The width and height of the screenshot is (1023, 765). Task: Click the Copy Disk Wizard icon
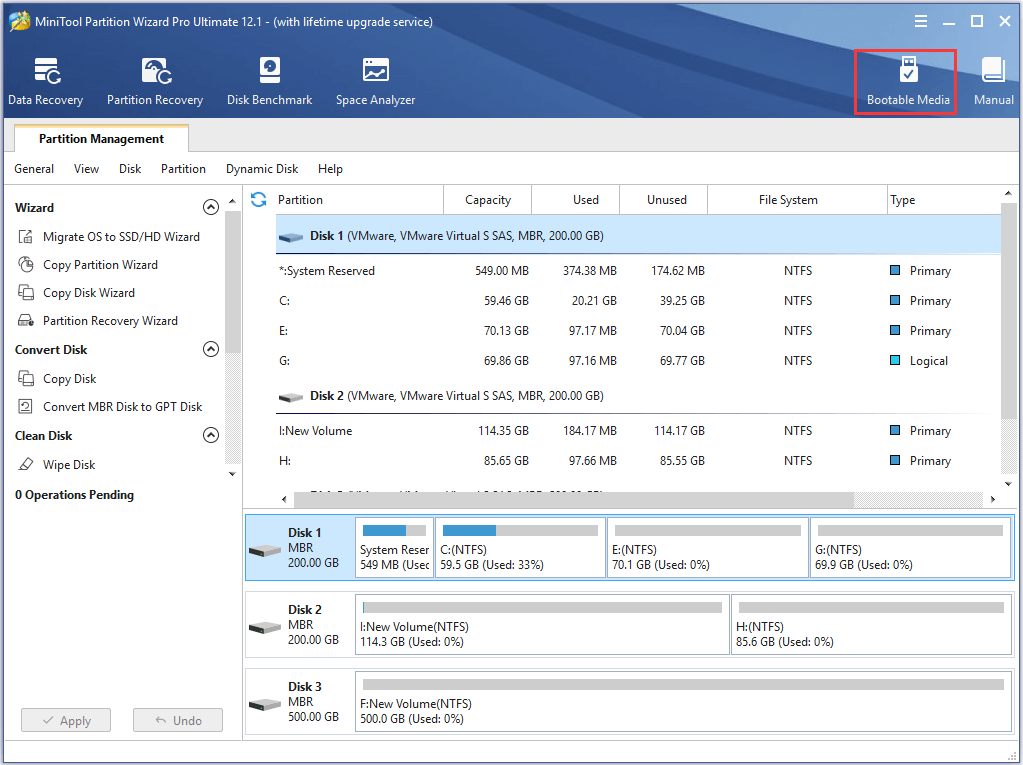pyautogui.click(x=25, y=293)
